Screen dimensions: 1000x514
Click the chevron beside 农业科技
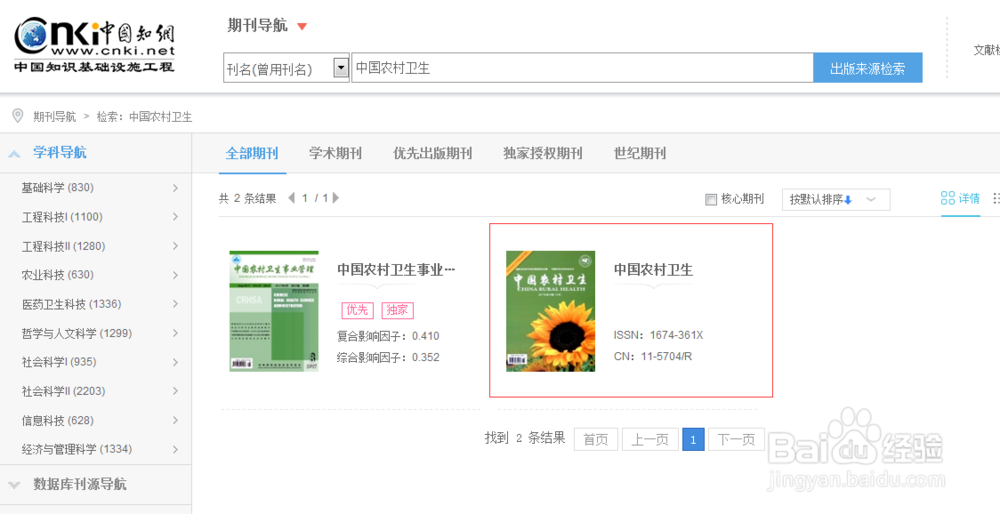click(175, 275)
